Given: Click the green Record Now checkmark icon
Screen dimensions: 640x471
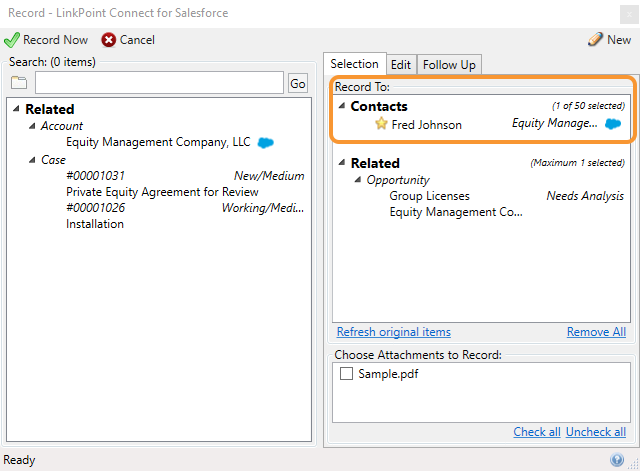Looking at the screenshot, I should (x=11, y=40).
